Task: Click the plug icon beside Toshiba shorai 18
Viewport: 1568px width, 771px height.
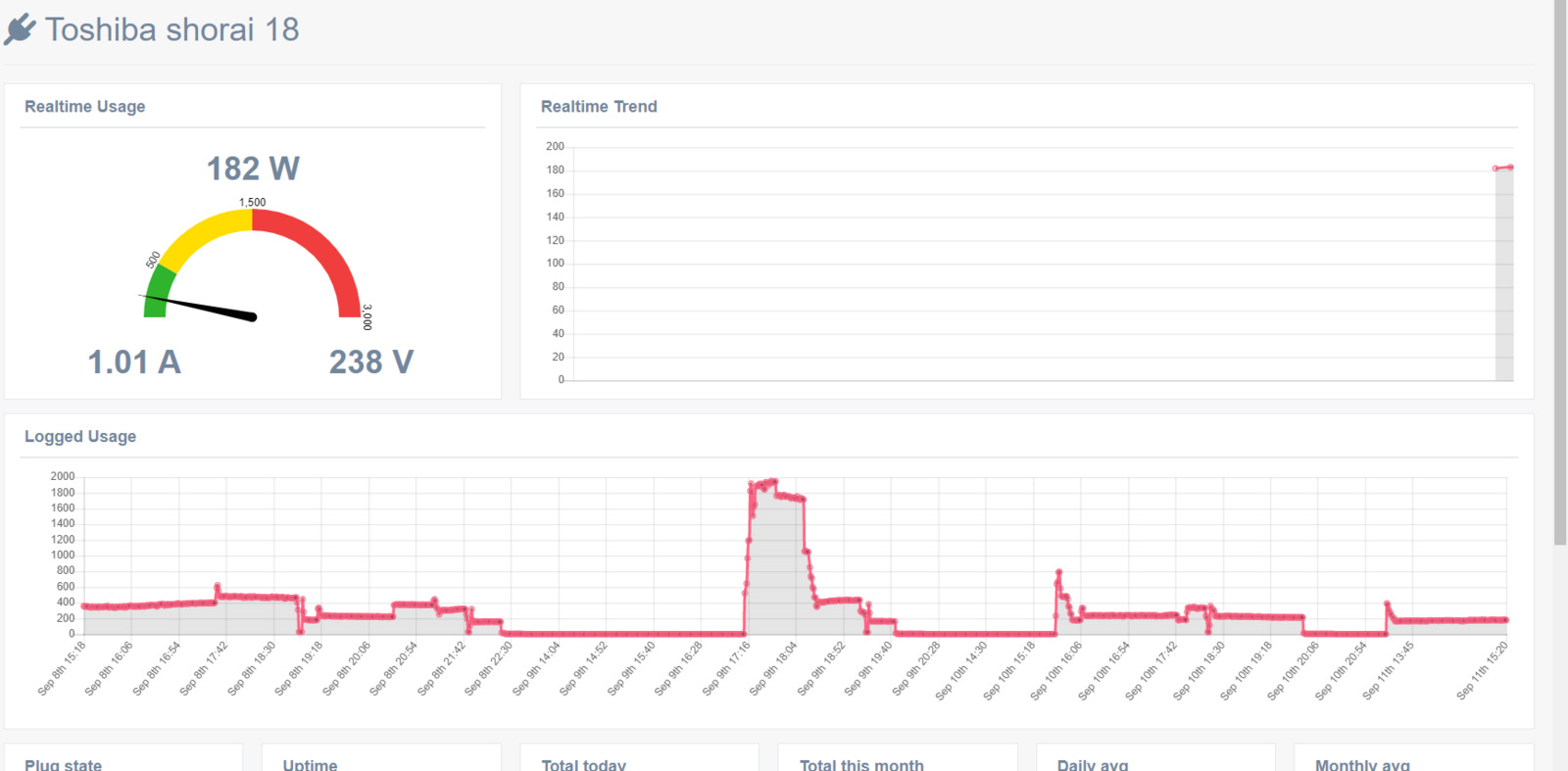Action: click(x=20, y=29)
